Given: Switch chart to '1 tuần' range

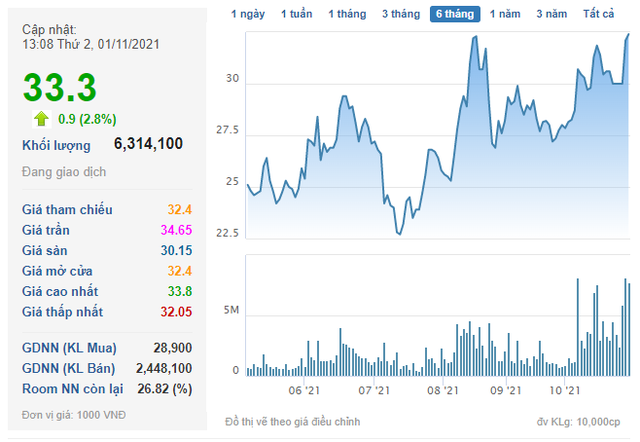Looking at the screenshot, I should click(297, 14).
